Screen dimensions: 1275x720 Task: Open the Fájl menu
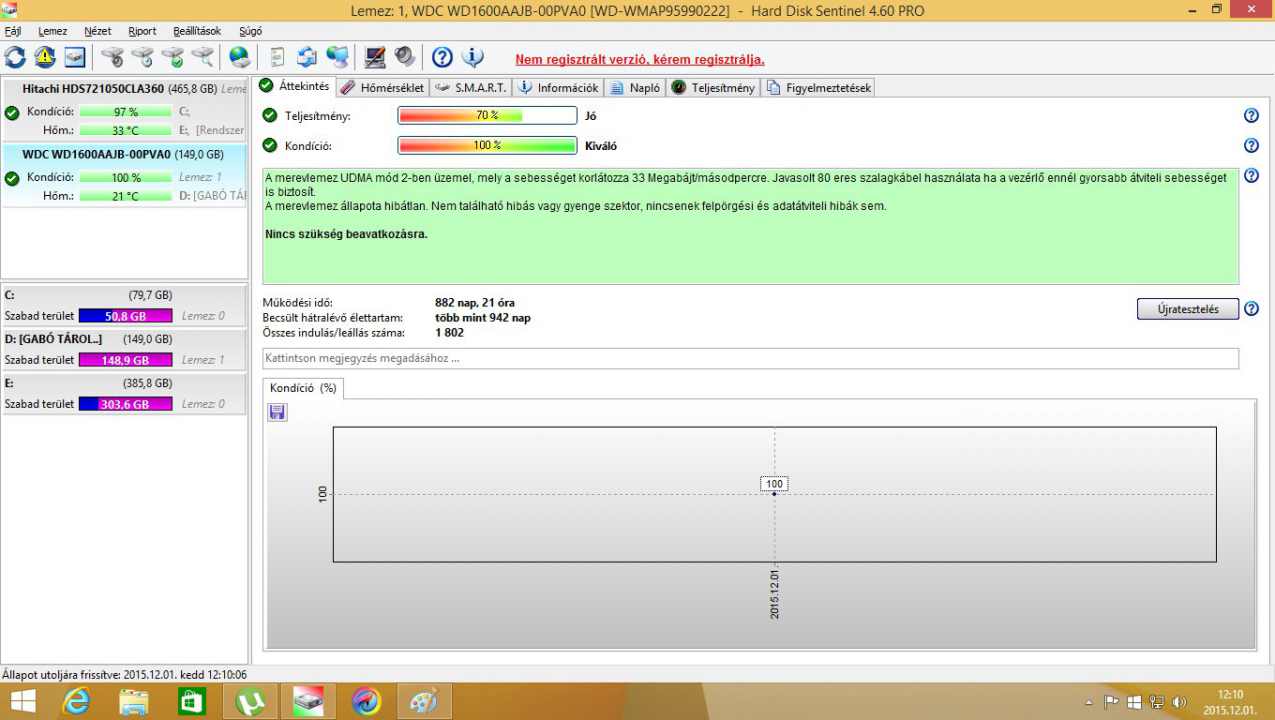pyautogui.click(x=13, y=31)
